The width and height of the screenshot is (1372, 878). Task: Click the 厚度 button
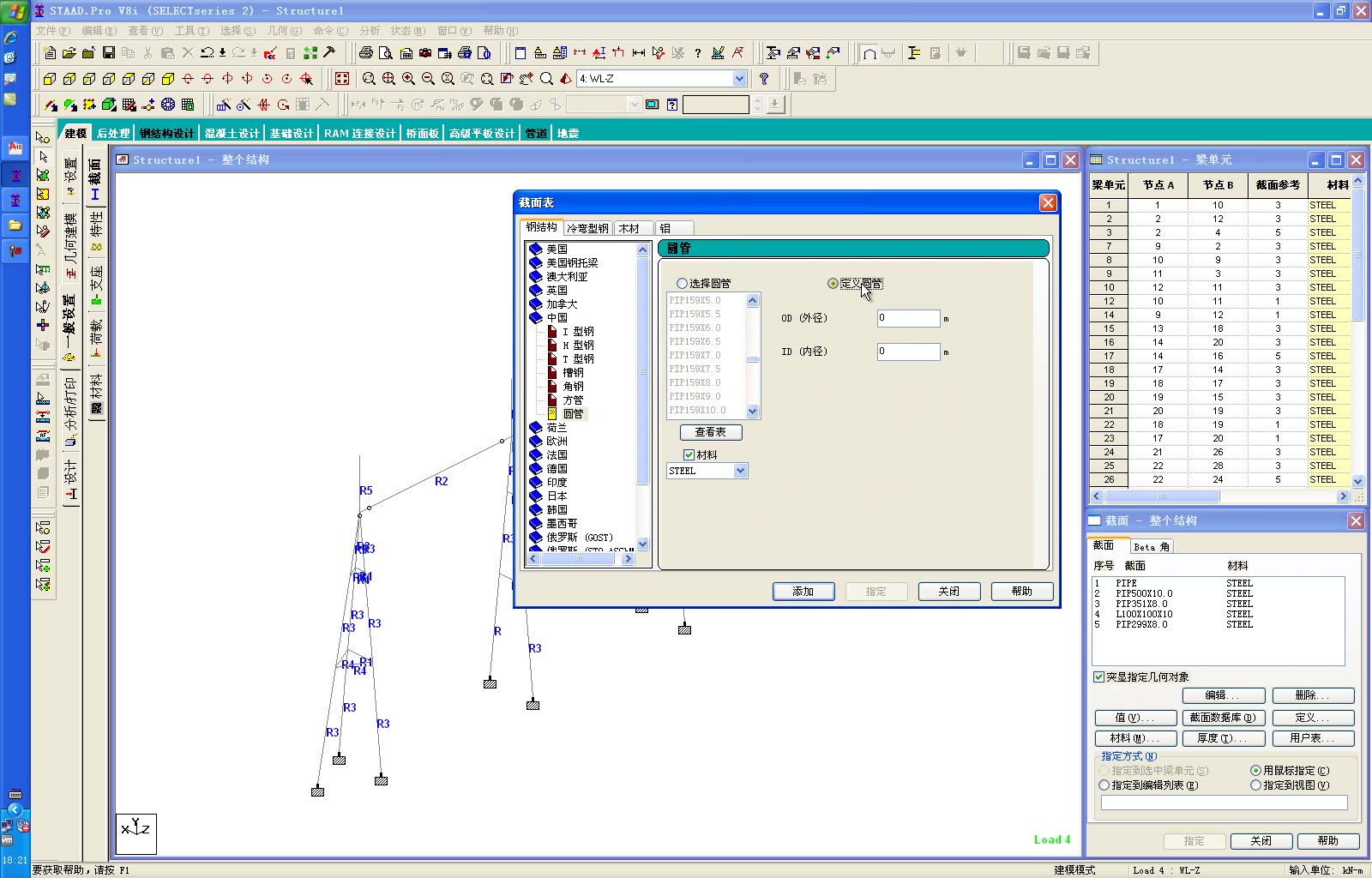1222,738
